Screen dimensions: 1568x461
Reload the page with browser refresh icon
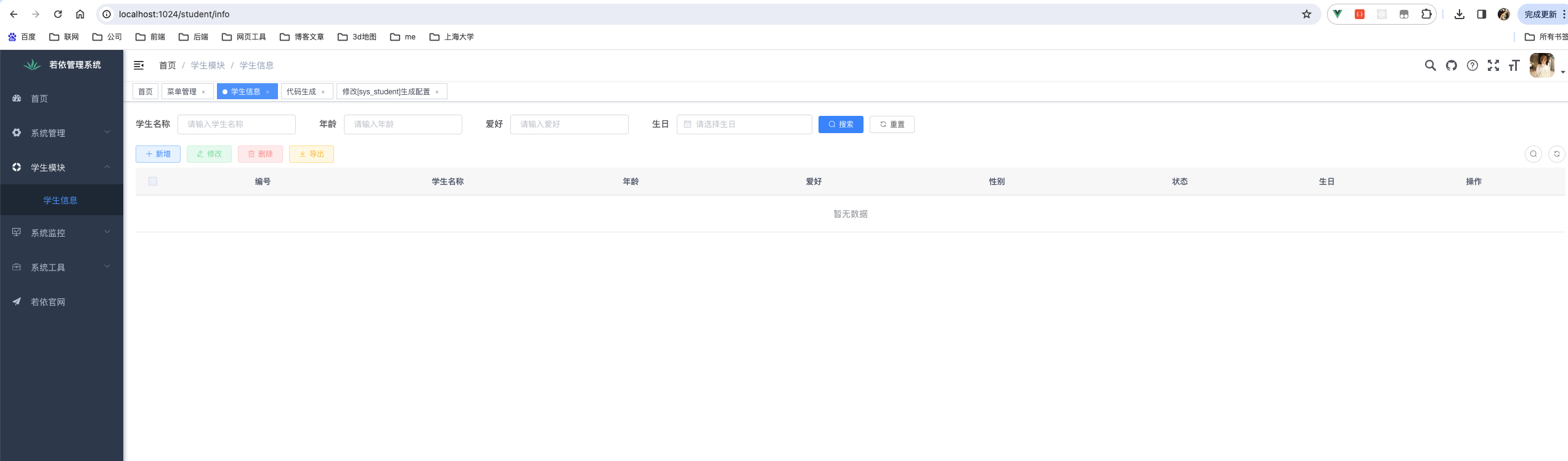click(58, 14)
